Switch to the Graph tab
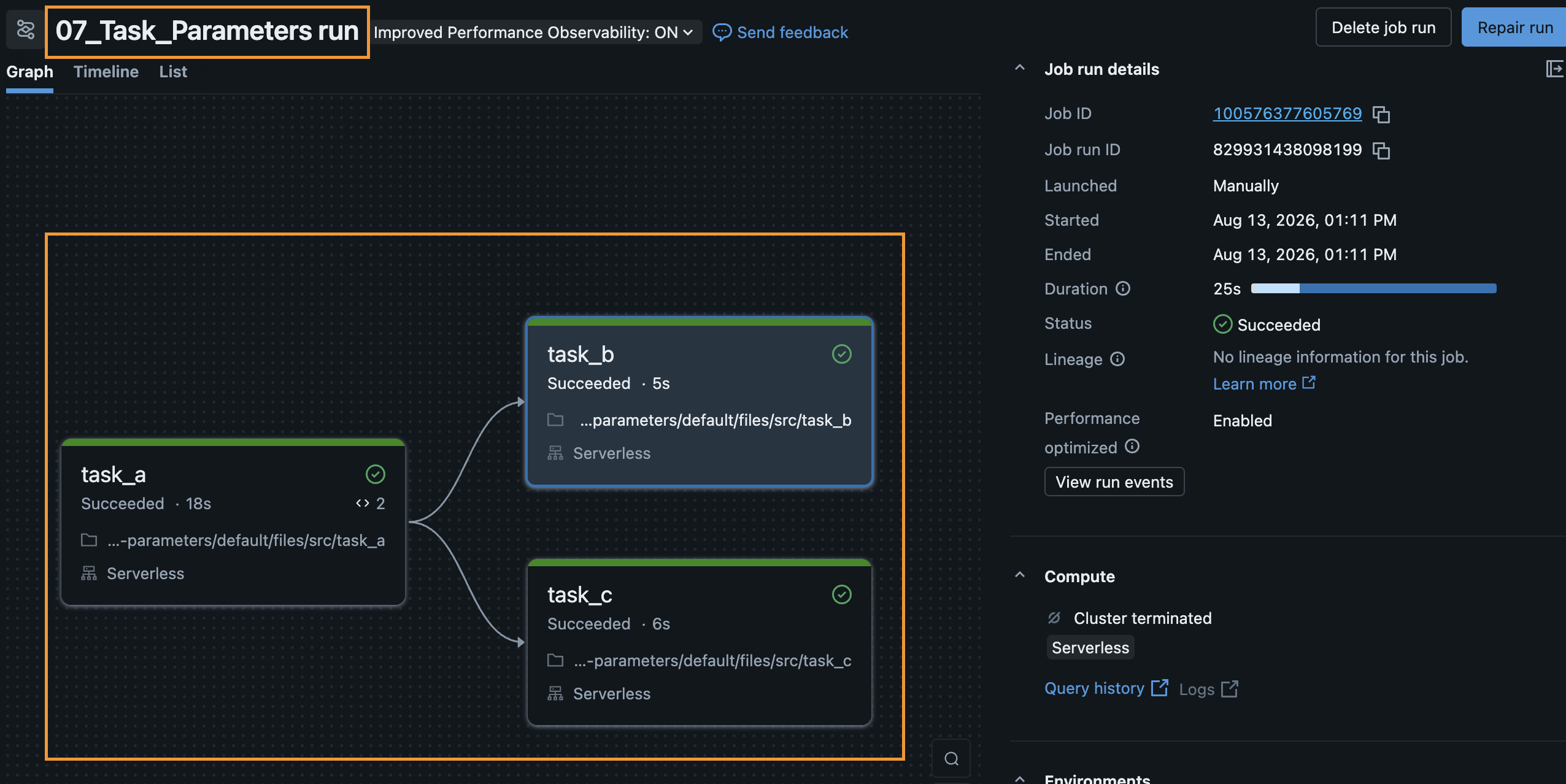 point(29,72)
